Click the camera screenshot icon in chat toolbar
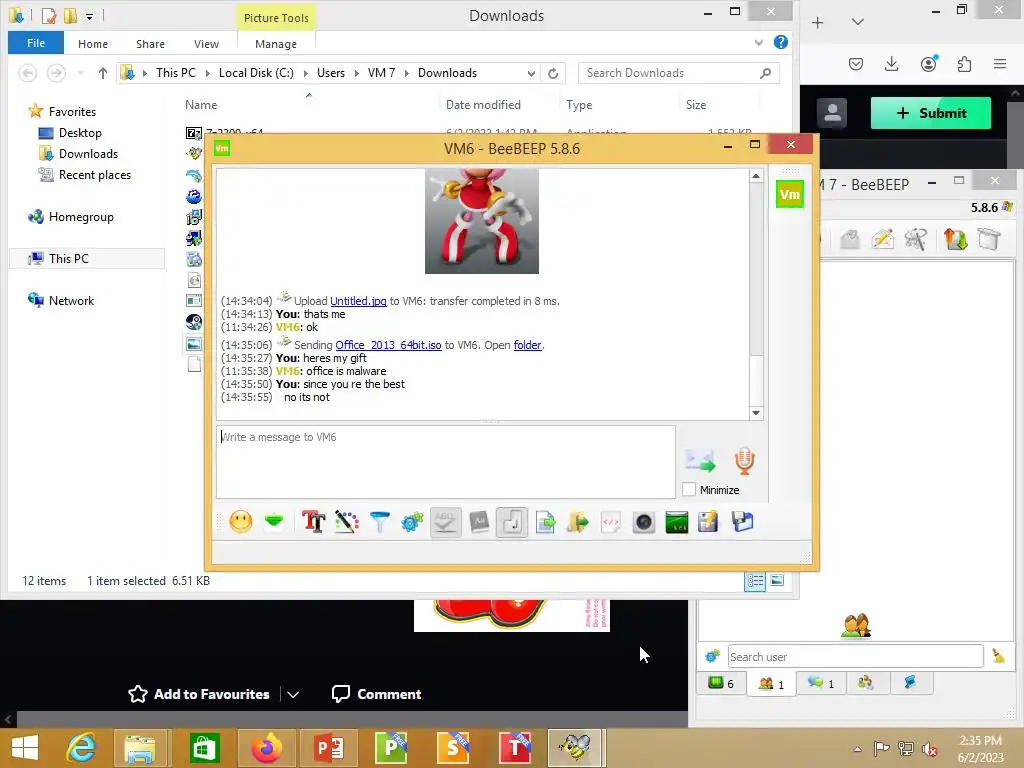The height and width of the screenshot is (768, 1024). [x=644, y=522]
